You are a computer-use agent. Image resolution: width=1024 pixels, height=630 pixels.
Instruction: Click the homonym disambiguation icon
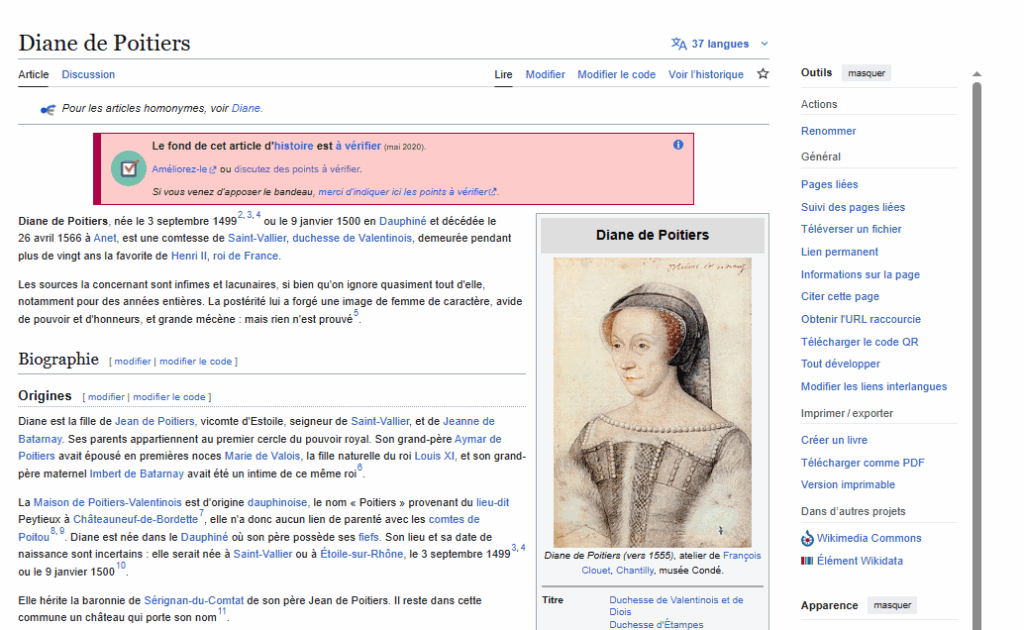pyautogui.click(x=47, y=109)
